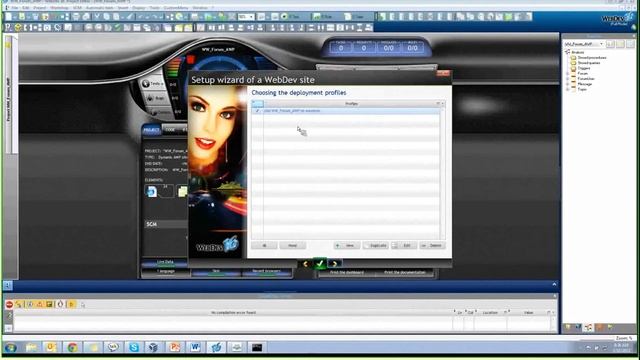This screenshot has height=360, width=640.
Task: Open the command prompt taskbar icon
Action: [x=257, y=347]
